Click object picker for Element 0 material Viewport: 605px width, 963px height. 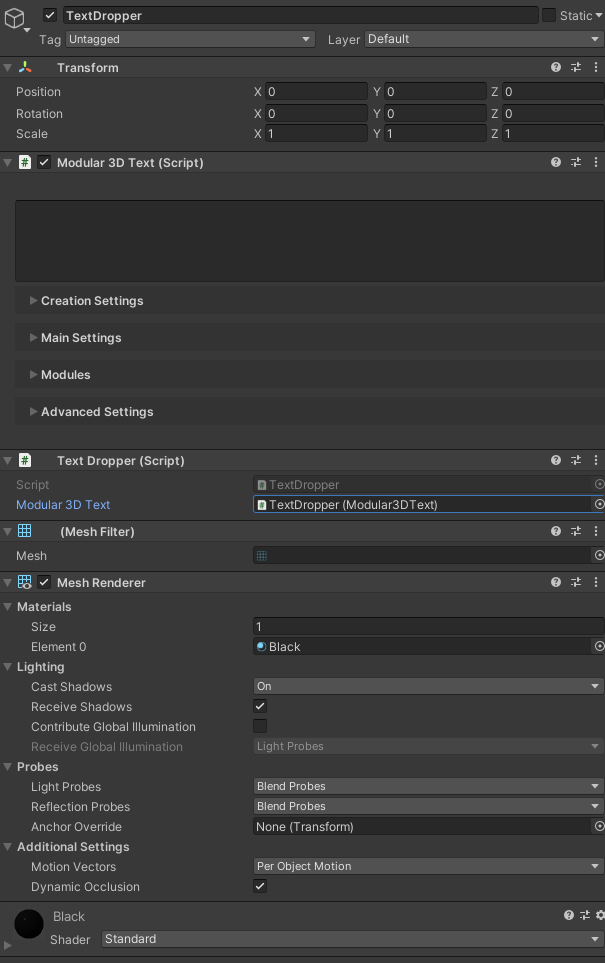click(599, 646)
